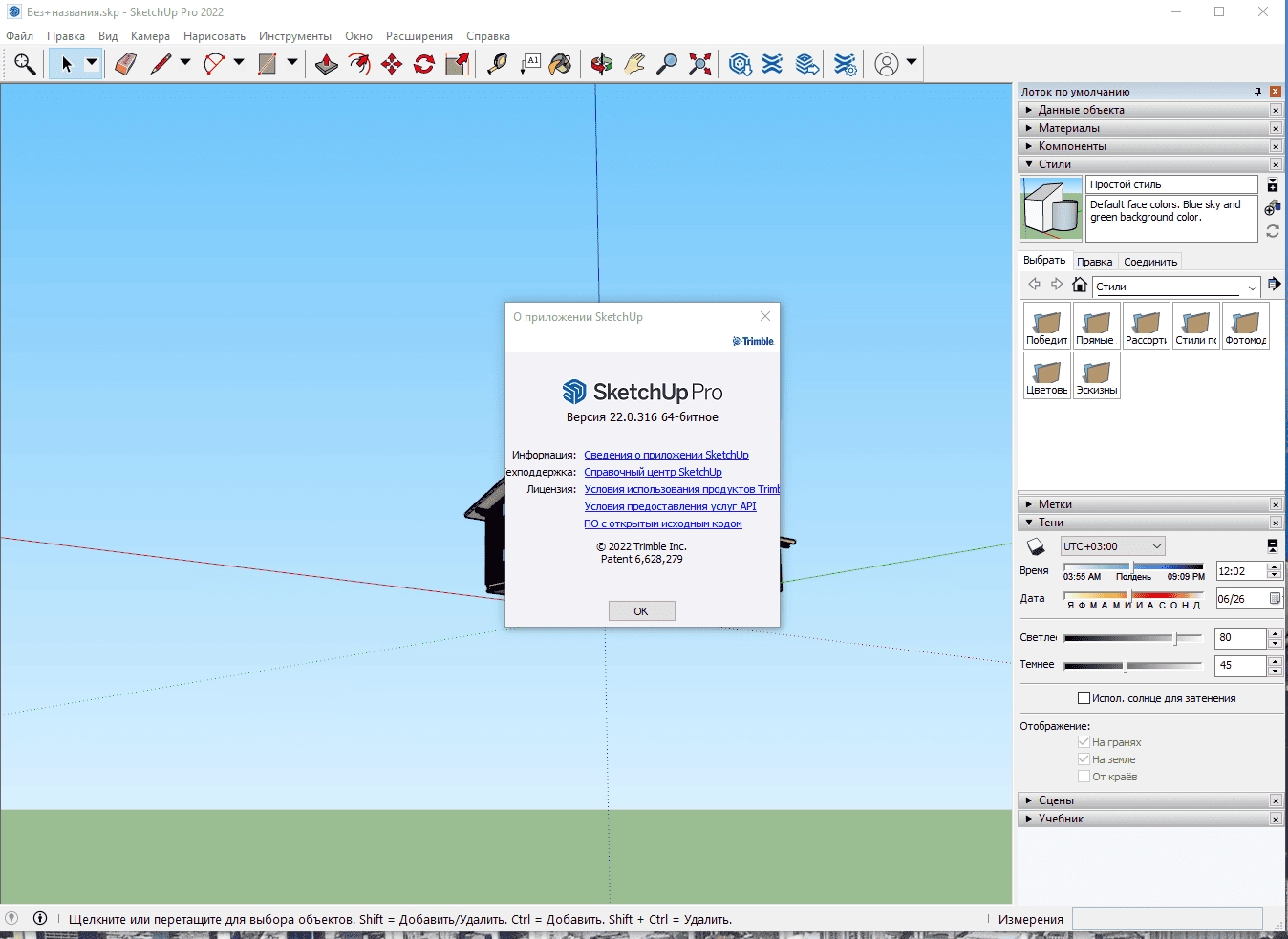This screenshot has height=939, width=1288.
Task: Click the Zoom Extents tool
Action: tap(700, 64)
